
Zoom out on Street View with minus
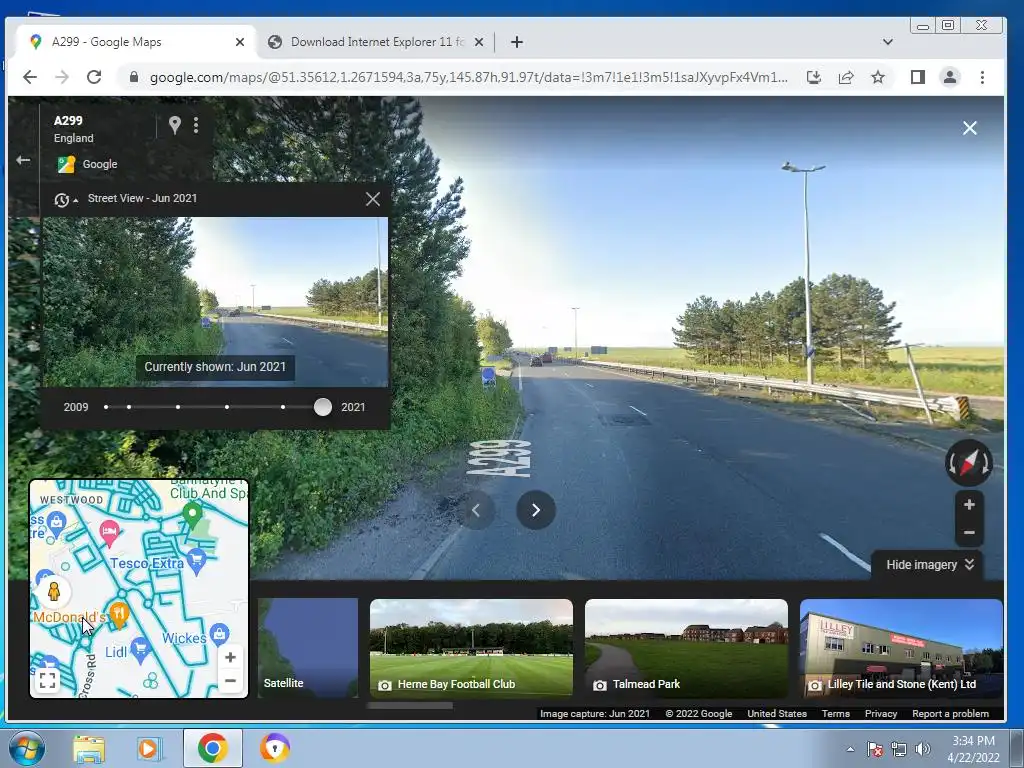click(x=969, y=533)
